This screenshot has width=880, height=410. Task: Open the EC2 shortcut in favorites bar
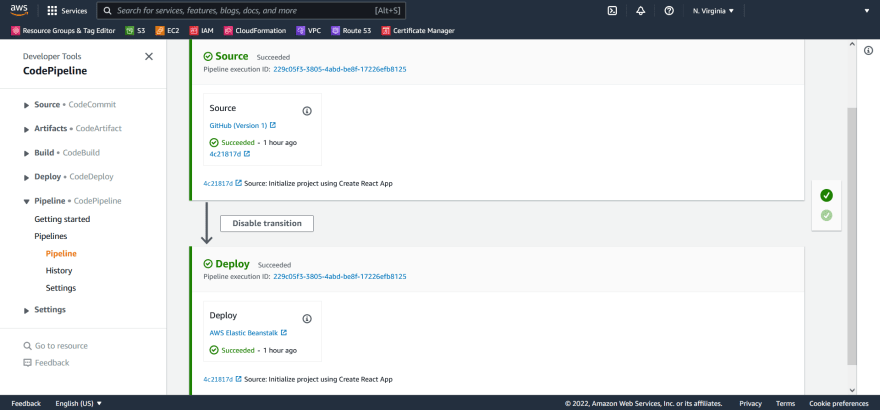[x=167, y=31]
